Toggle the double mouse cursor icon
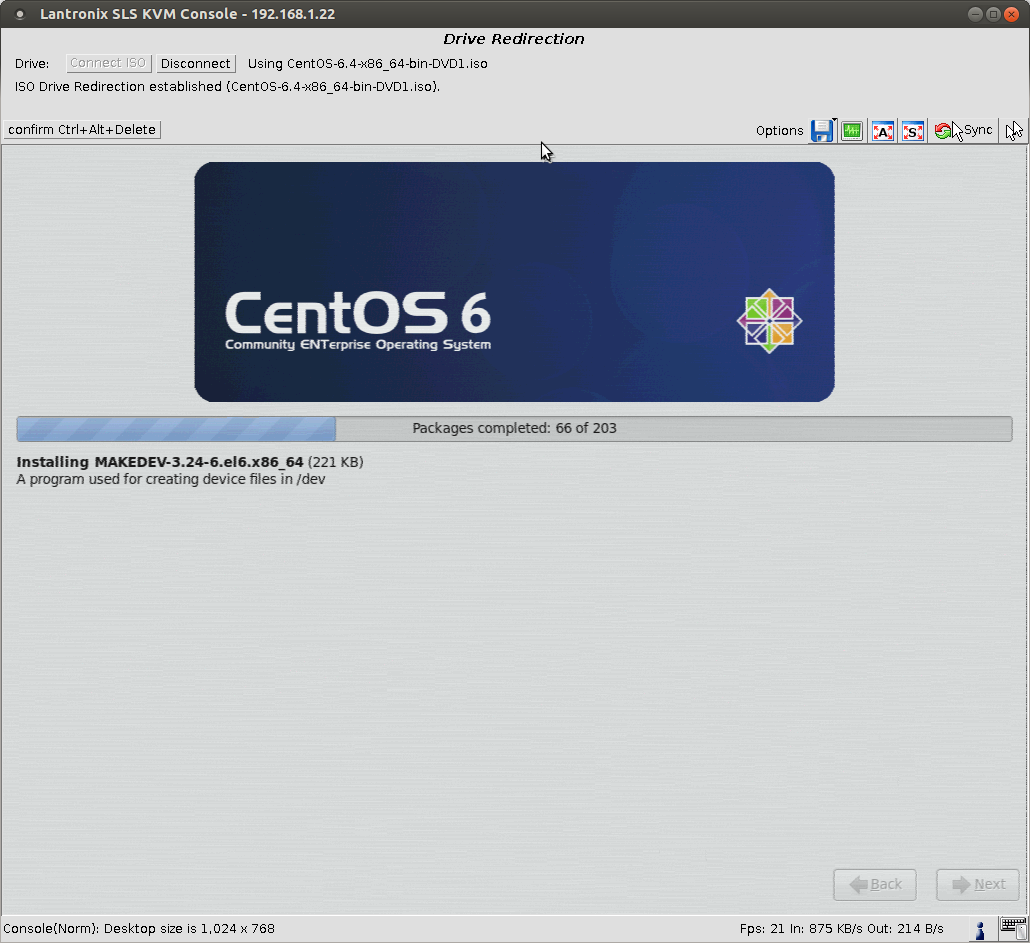 click(1014, 131)
